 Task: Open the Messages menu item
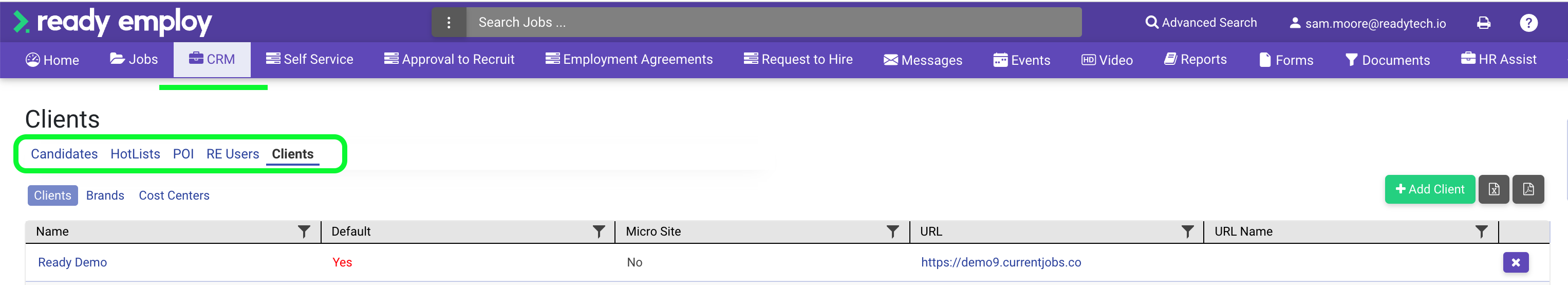[923, 60]
